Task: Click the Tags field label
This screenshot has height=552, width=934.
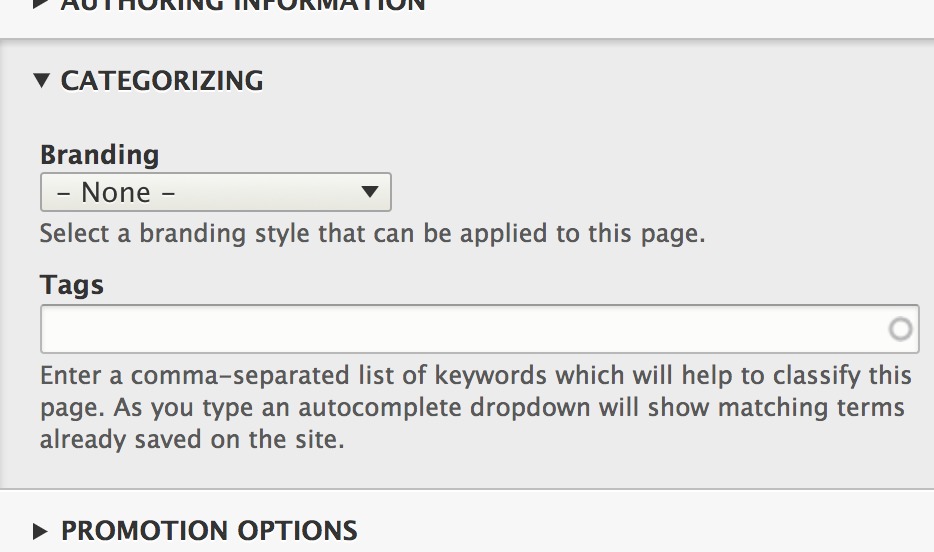Action: click(71, 285)
